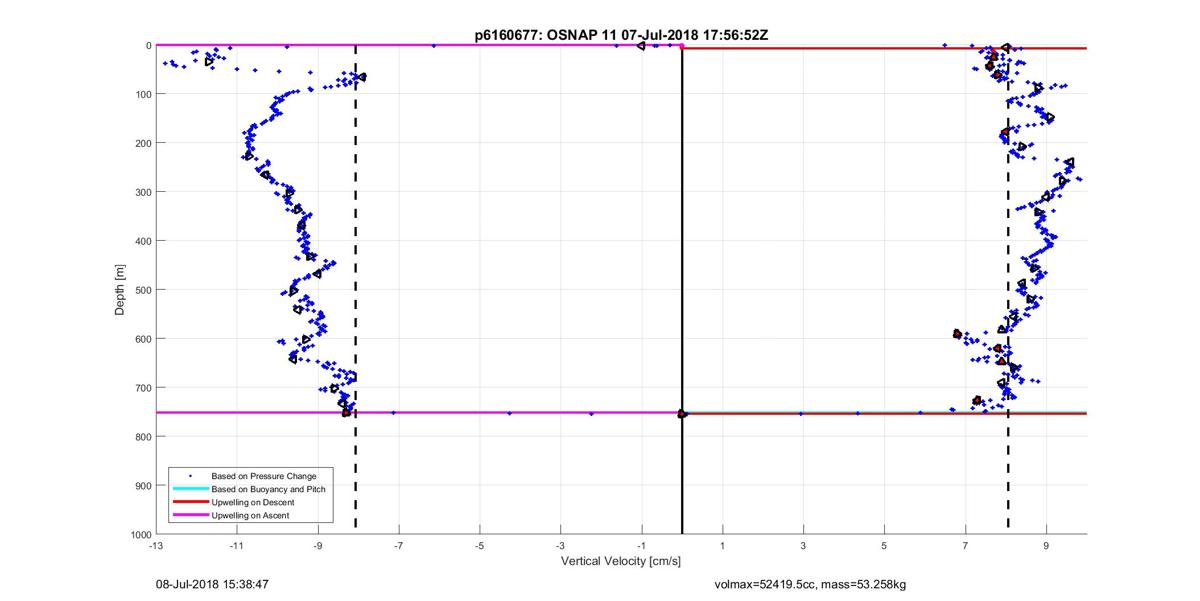The height and width of the screenshot is (601, 1200).
Task: Click the velocity tick label -9
Action: click(318, 547)
